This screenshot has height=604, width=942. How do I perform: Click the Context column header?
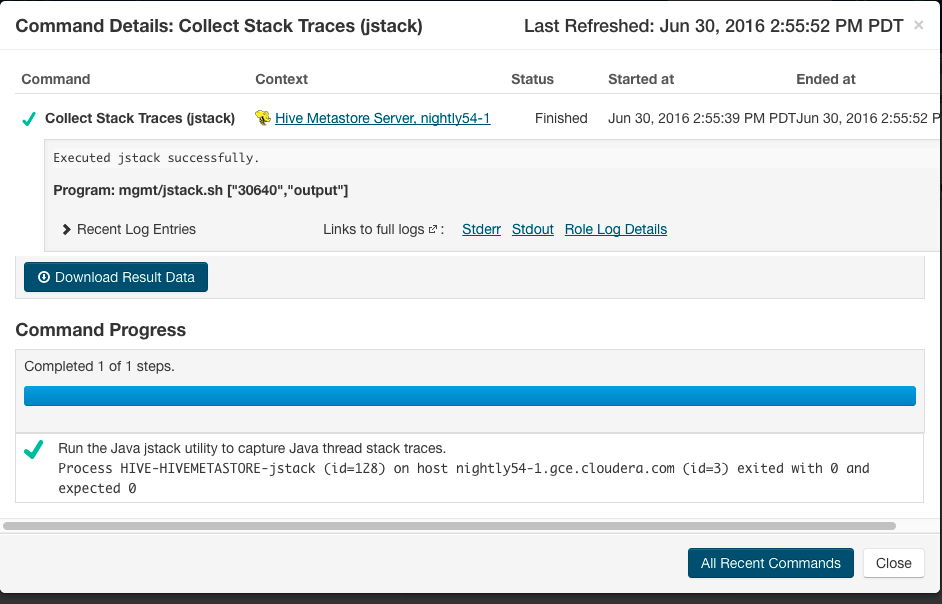click(282, 79)
